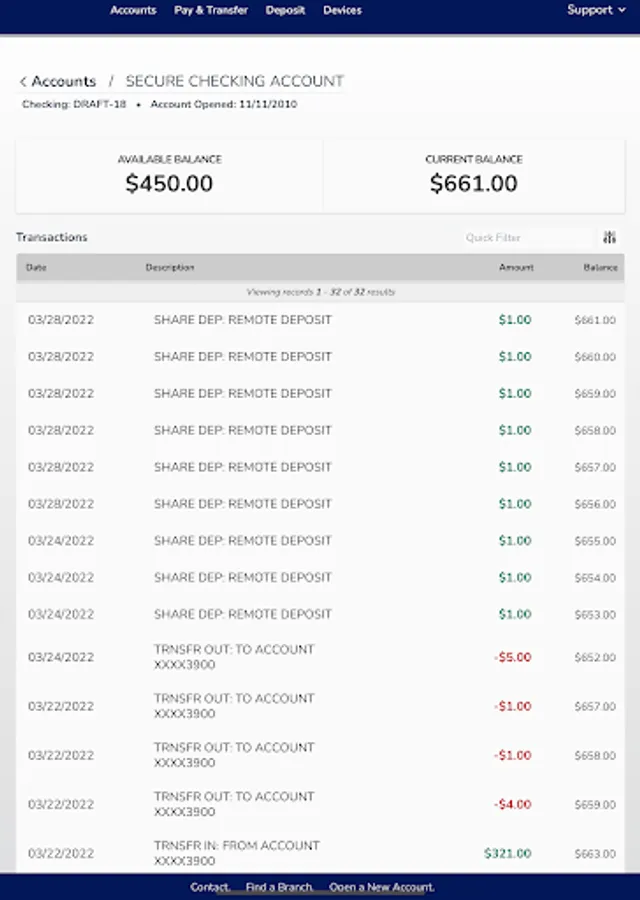Open the Devices menu item
Screen dimensions: 640x900
342,10
